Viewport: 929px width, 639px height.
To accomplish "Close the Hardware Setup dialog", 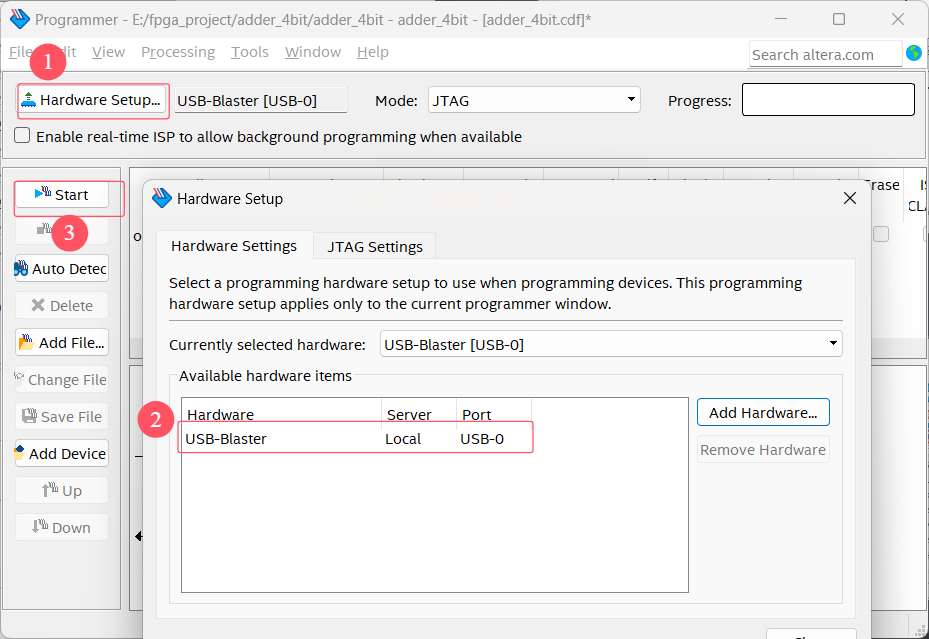I will 850,198.
